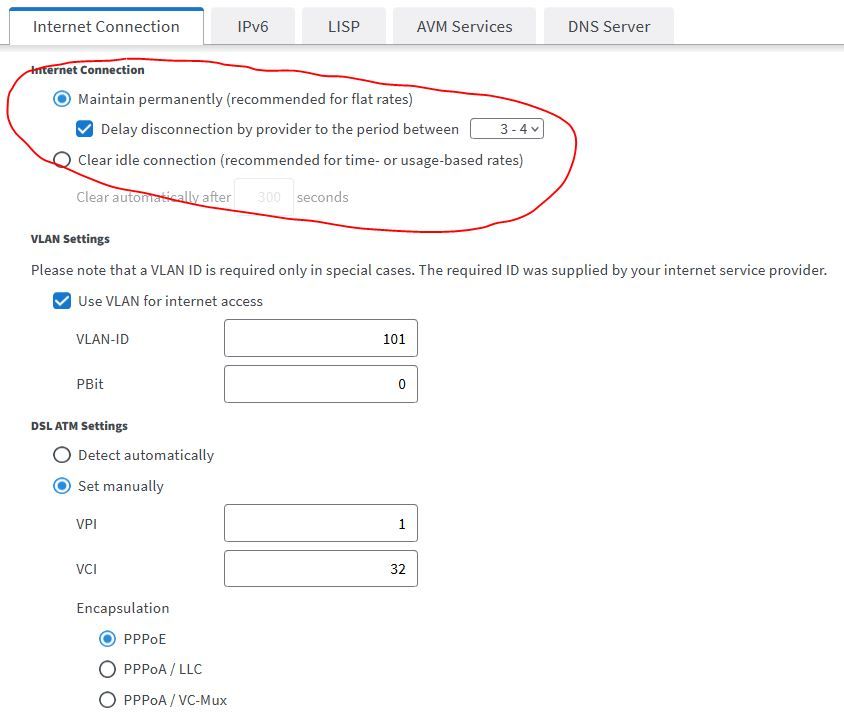The height and width of the screenshot is (726, 844).
Task: Select Maintain permanently radio option
Action: [62, 99]
